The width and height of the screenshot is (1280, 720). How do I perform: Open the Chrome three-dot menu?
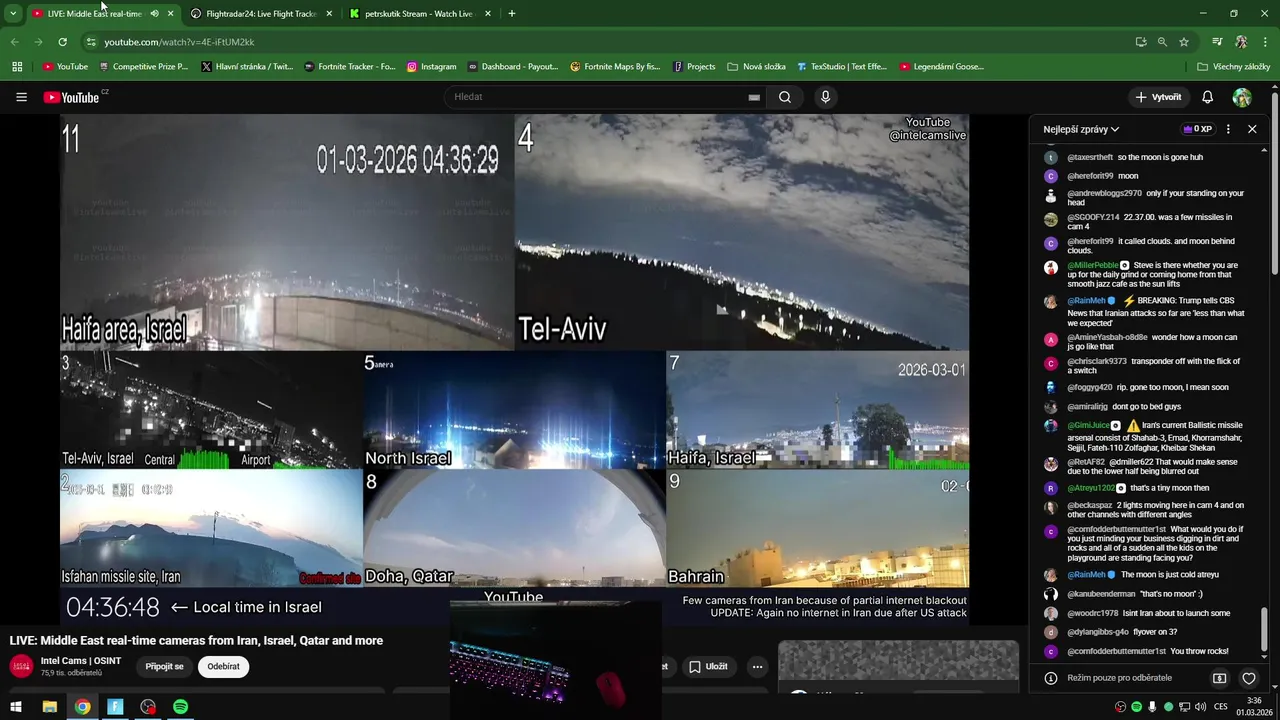1266,42
